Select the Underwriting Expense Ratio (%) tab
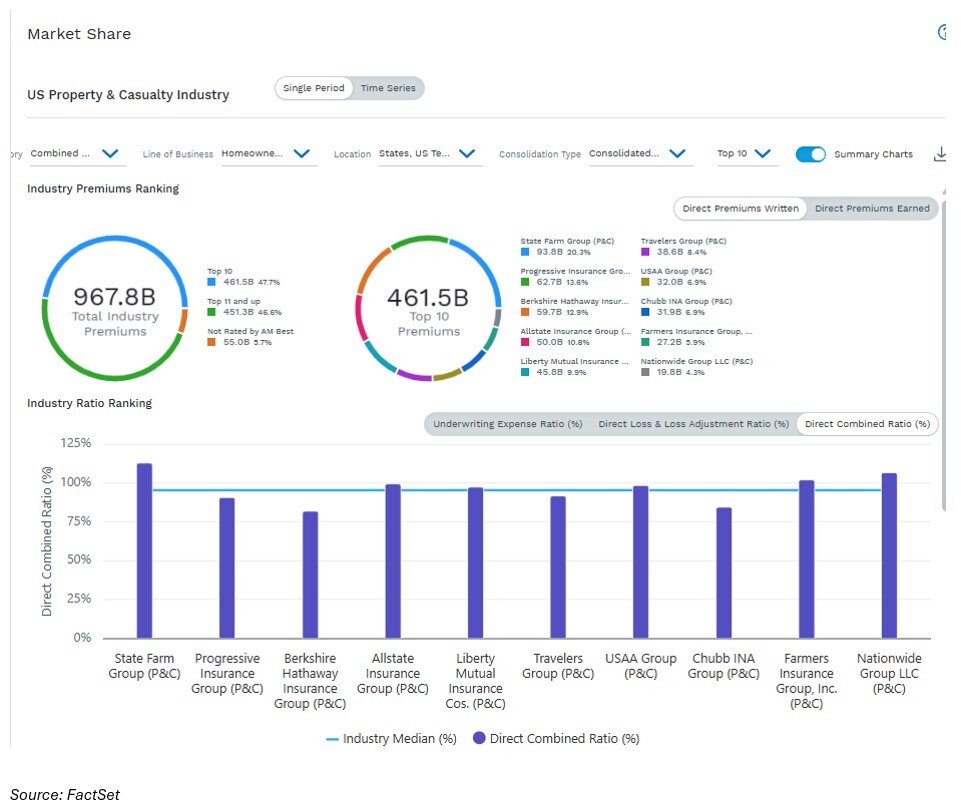The height and width of the screenshot is (809, 961). pyautogui.click(x=508, y=424)
